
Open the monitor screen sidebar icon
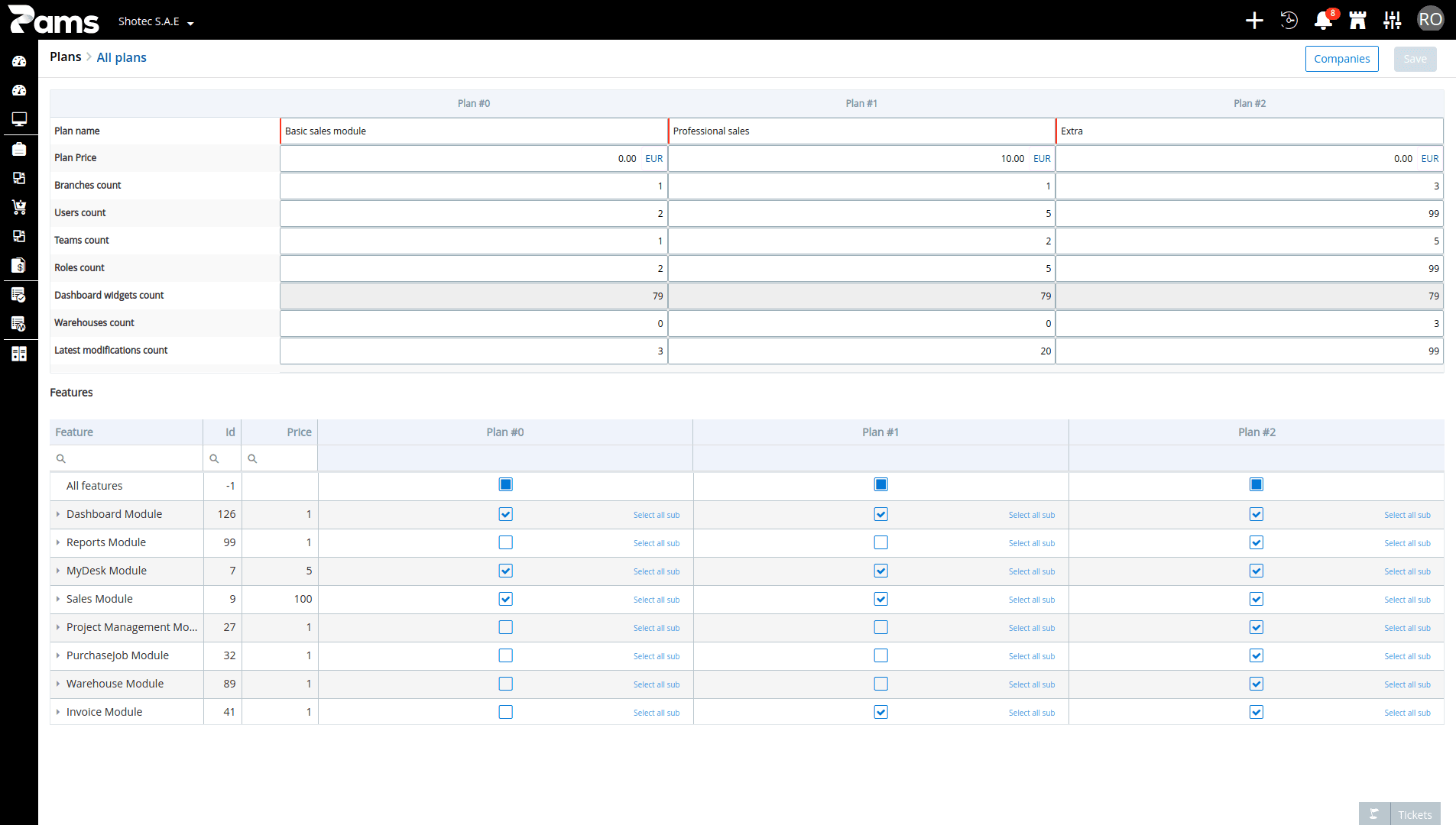19,119
